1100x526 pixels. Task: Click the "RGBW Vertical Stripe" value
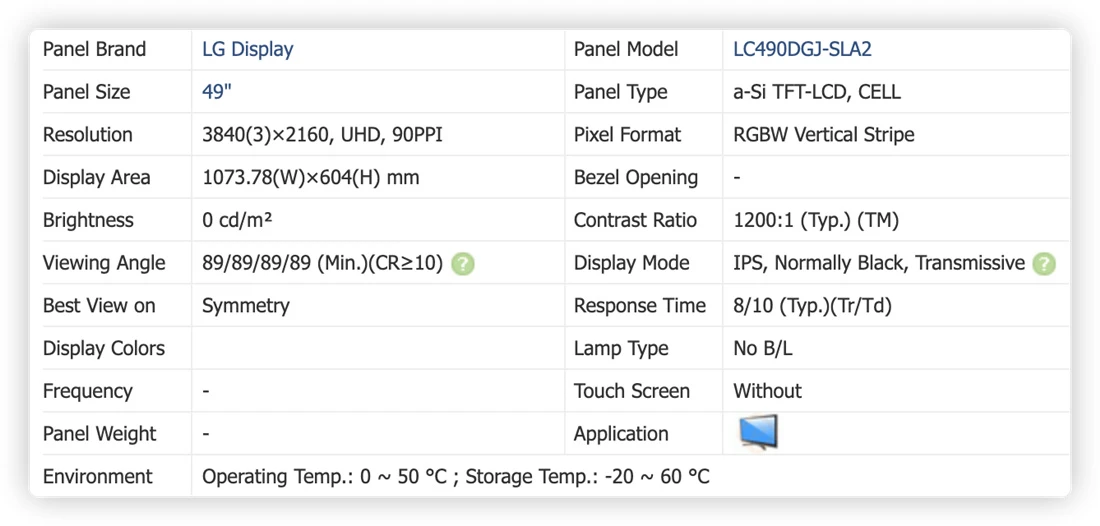(824, 135)
